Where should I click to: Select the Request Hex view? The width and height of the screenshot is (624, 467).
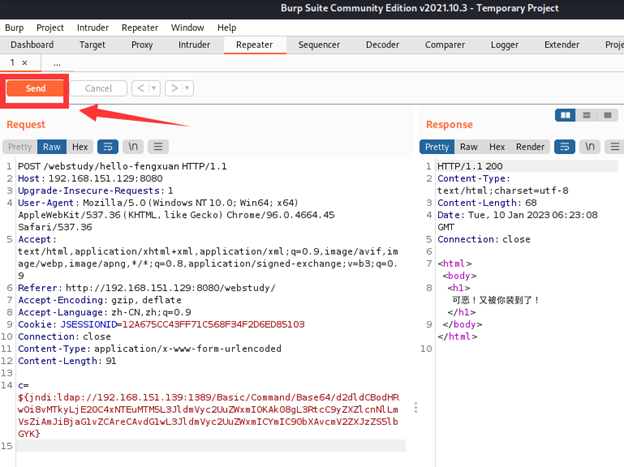click(x=80, y=147)
